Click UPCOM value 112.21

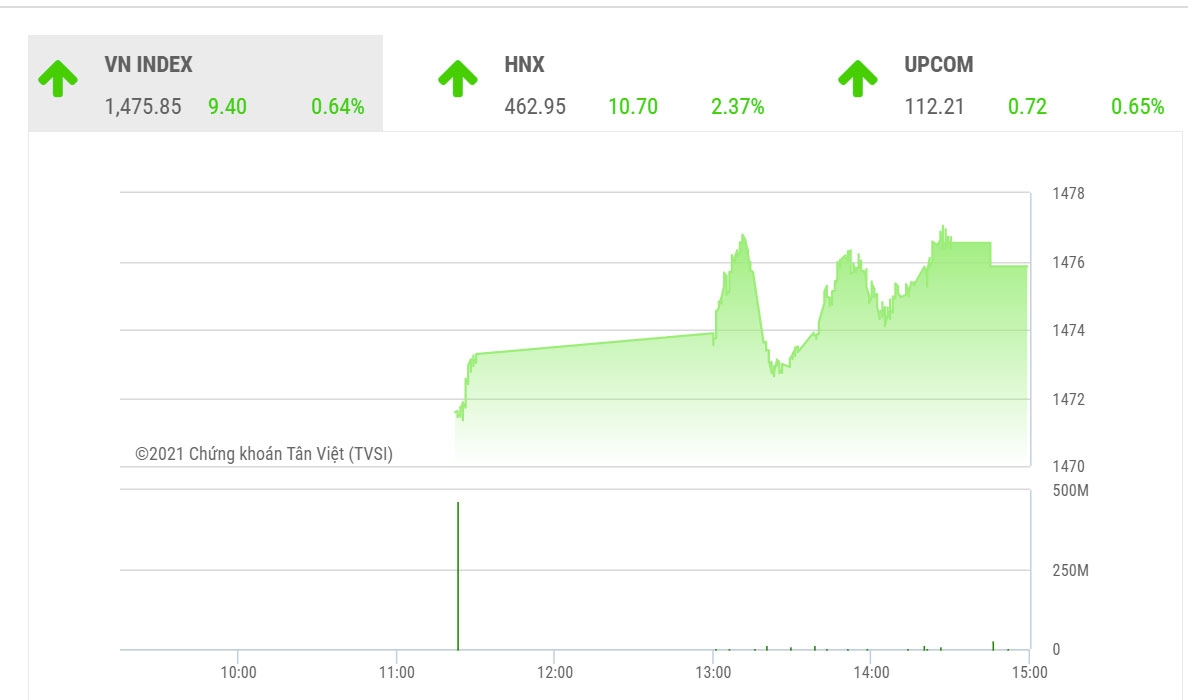(934, 107)
